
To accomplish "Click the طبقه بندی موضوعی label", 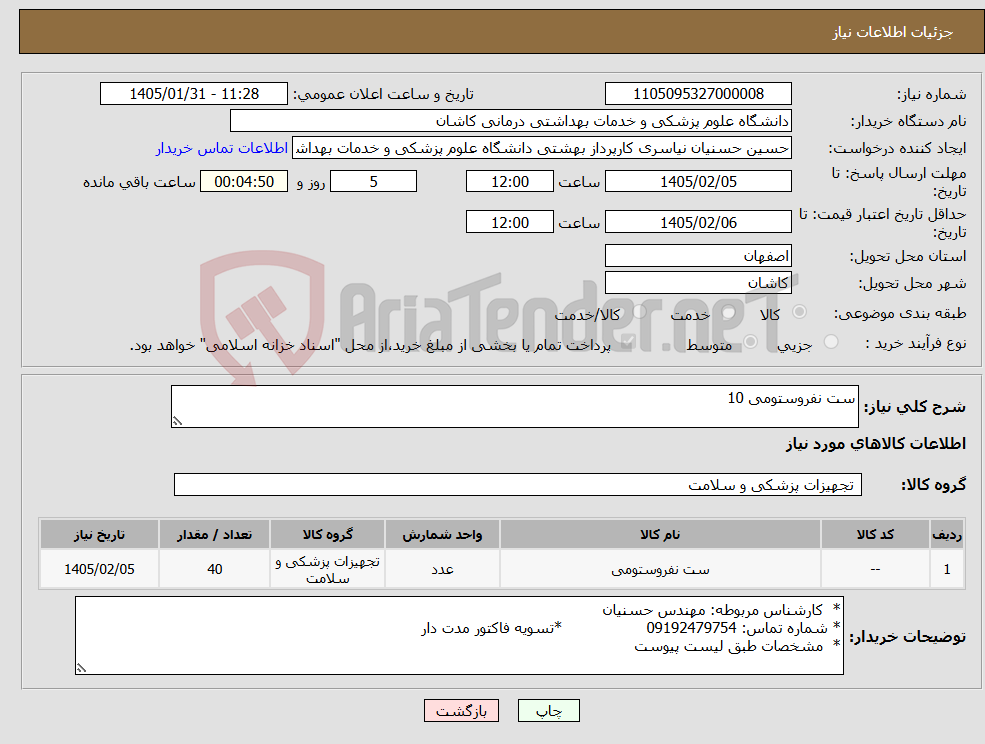I will tap(900, 313).
